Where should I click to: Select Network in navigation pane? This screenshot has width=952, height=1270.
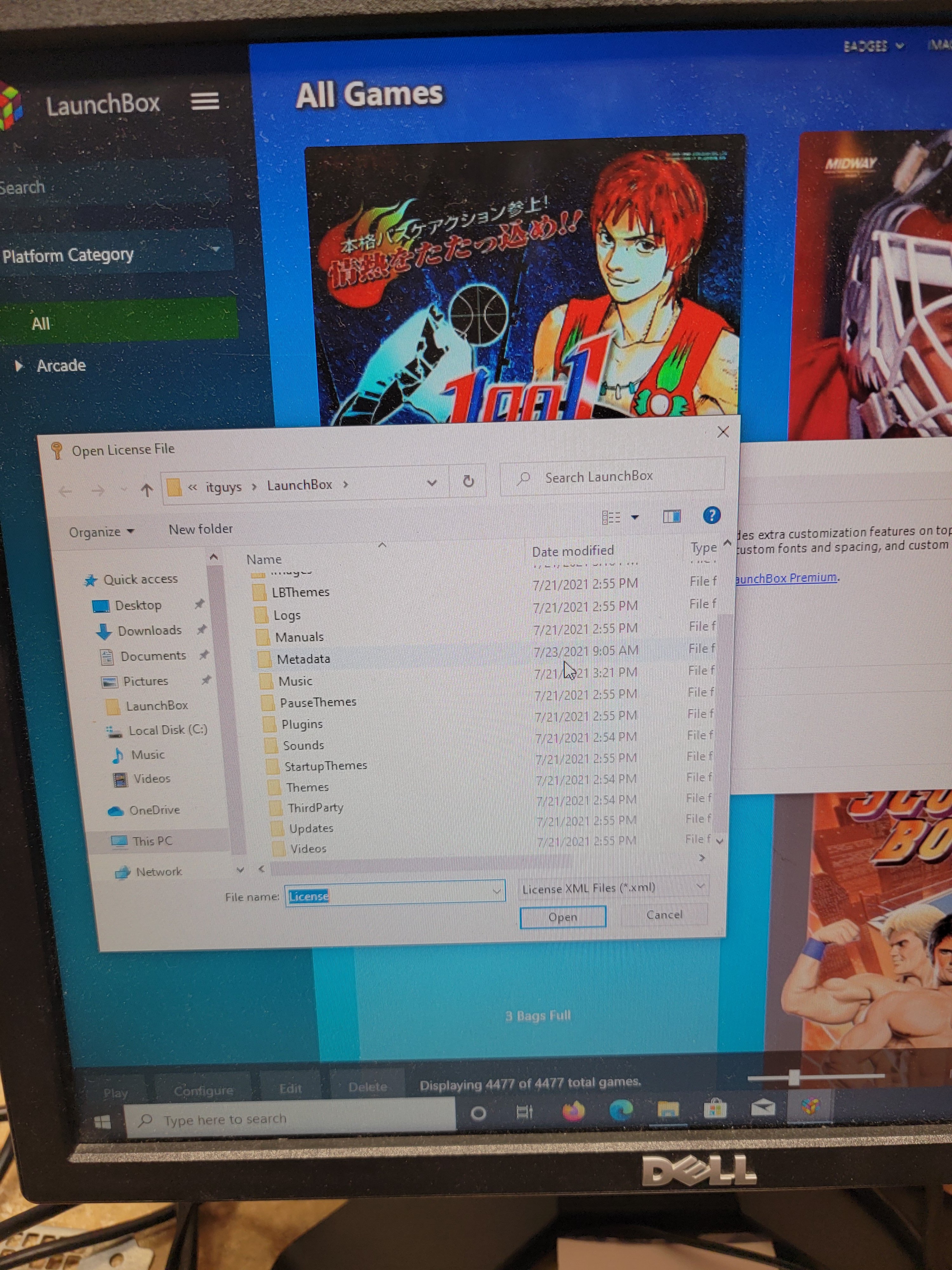[x=158, y=872]
